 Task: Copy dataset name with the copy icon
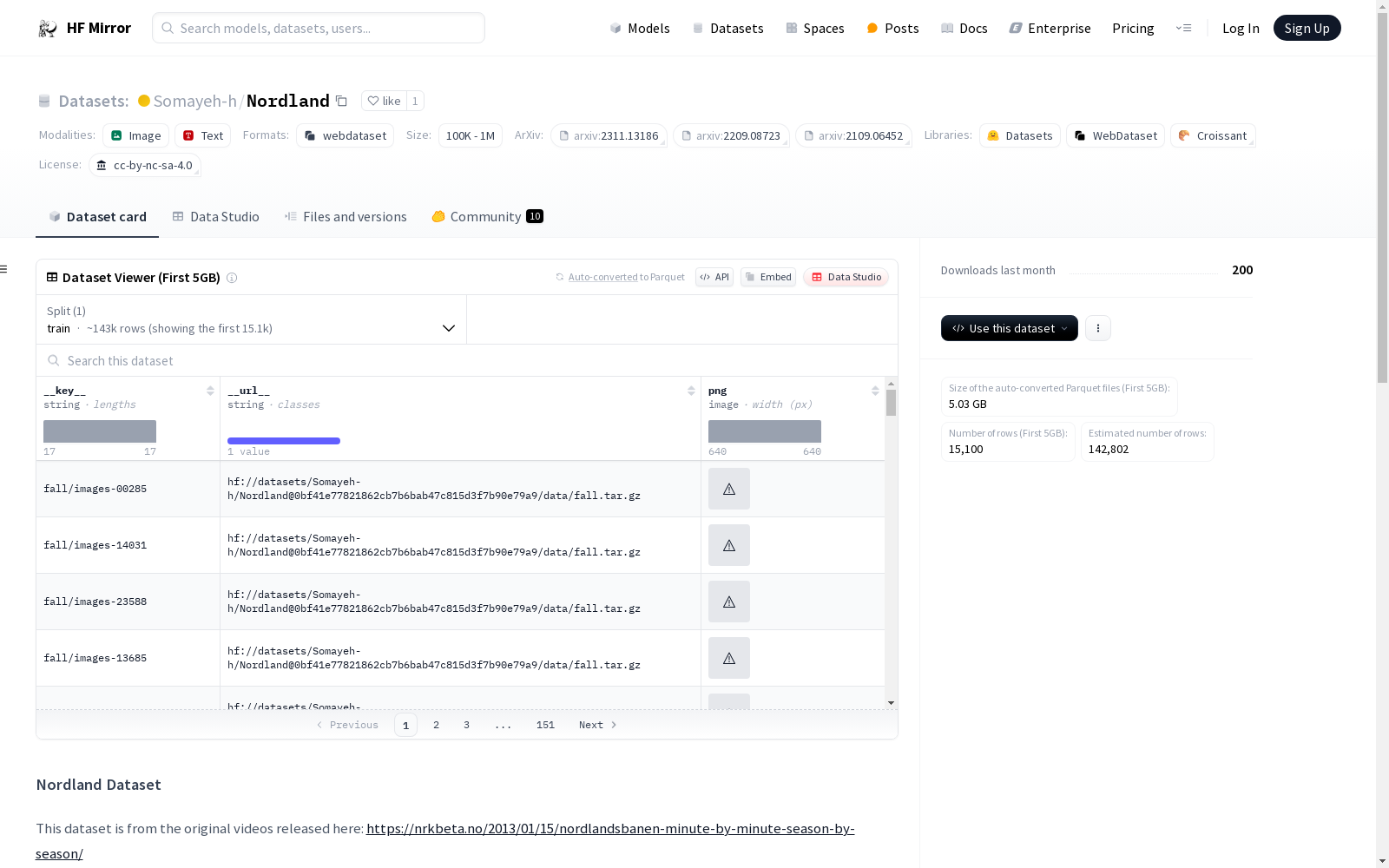pos(342,102)
